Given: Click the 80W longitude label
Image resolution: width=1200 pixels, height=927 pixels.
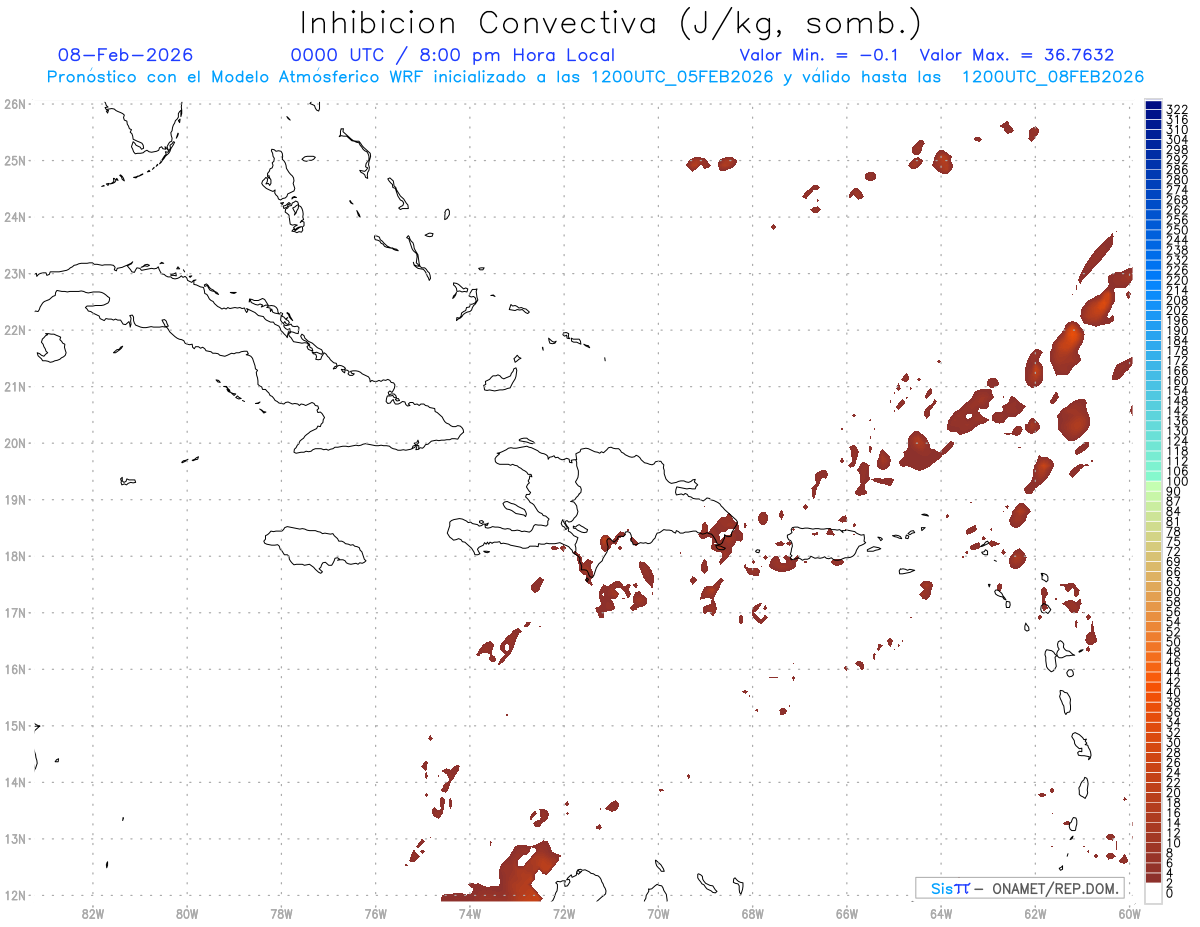Looking at the screenshot, I should 187,913.
